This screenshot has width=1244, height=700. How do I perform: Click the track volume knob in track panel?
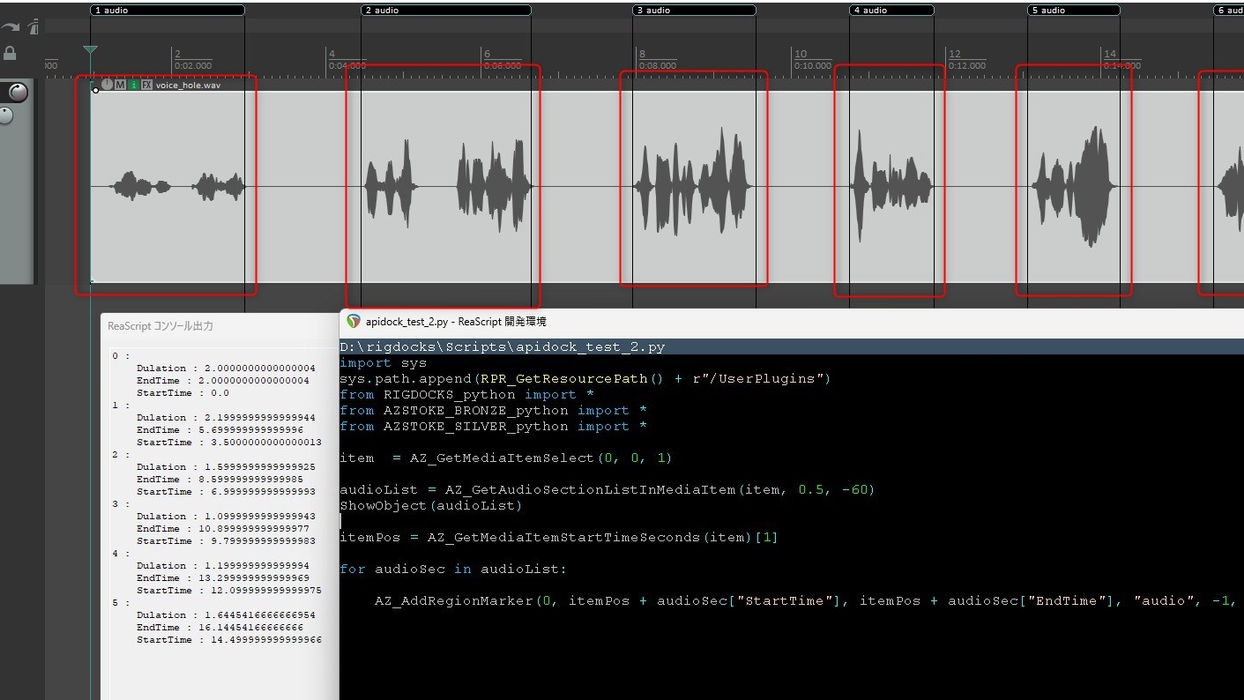18,93
